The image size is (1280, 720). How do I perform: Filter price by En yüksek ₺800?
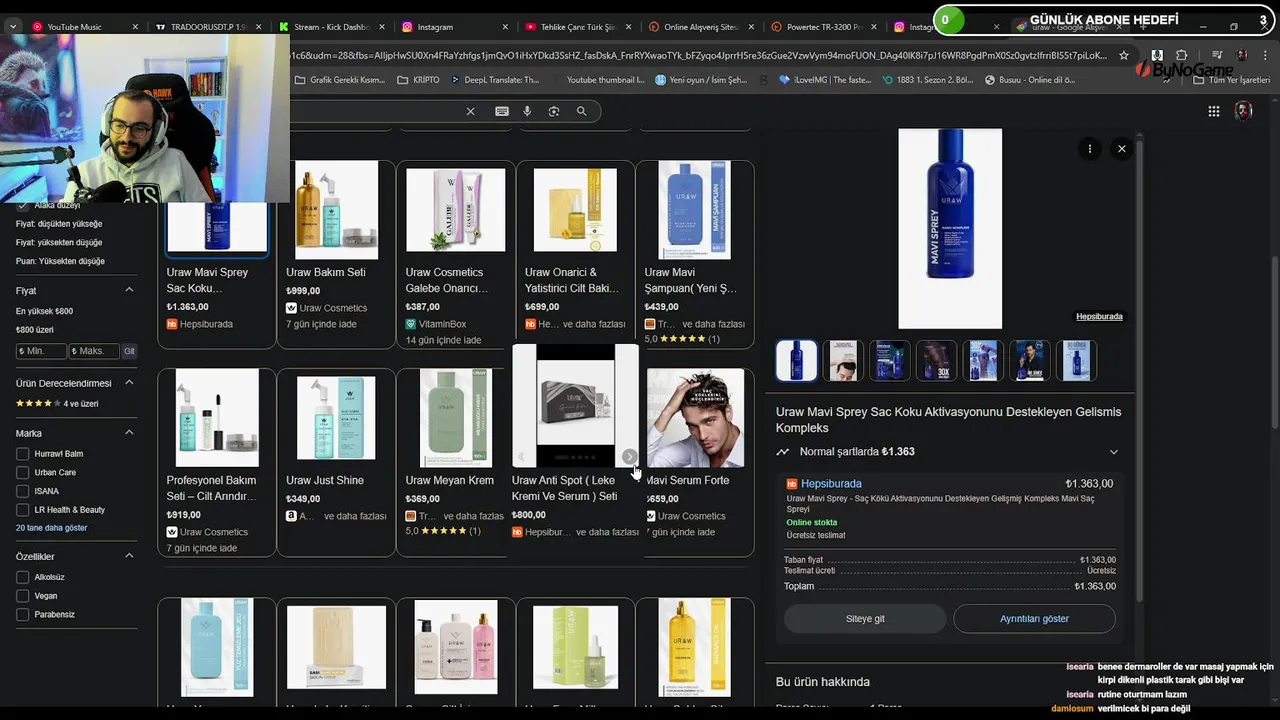coord(44,311)
